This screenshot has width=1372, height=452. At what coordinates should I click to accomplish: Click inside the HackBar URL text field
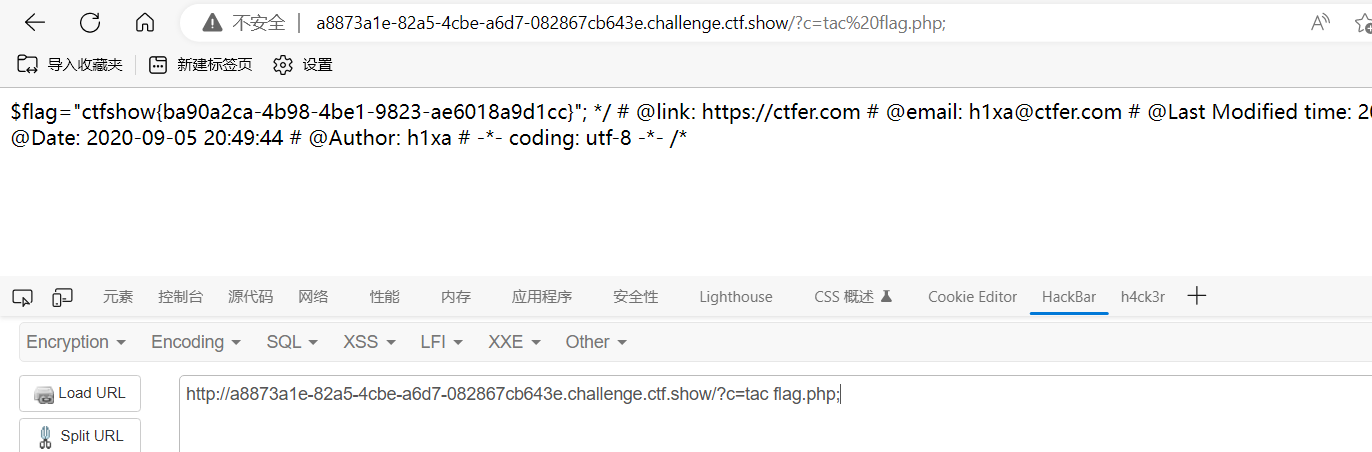[775, 413]
